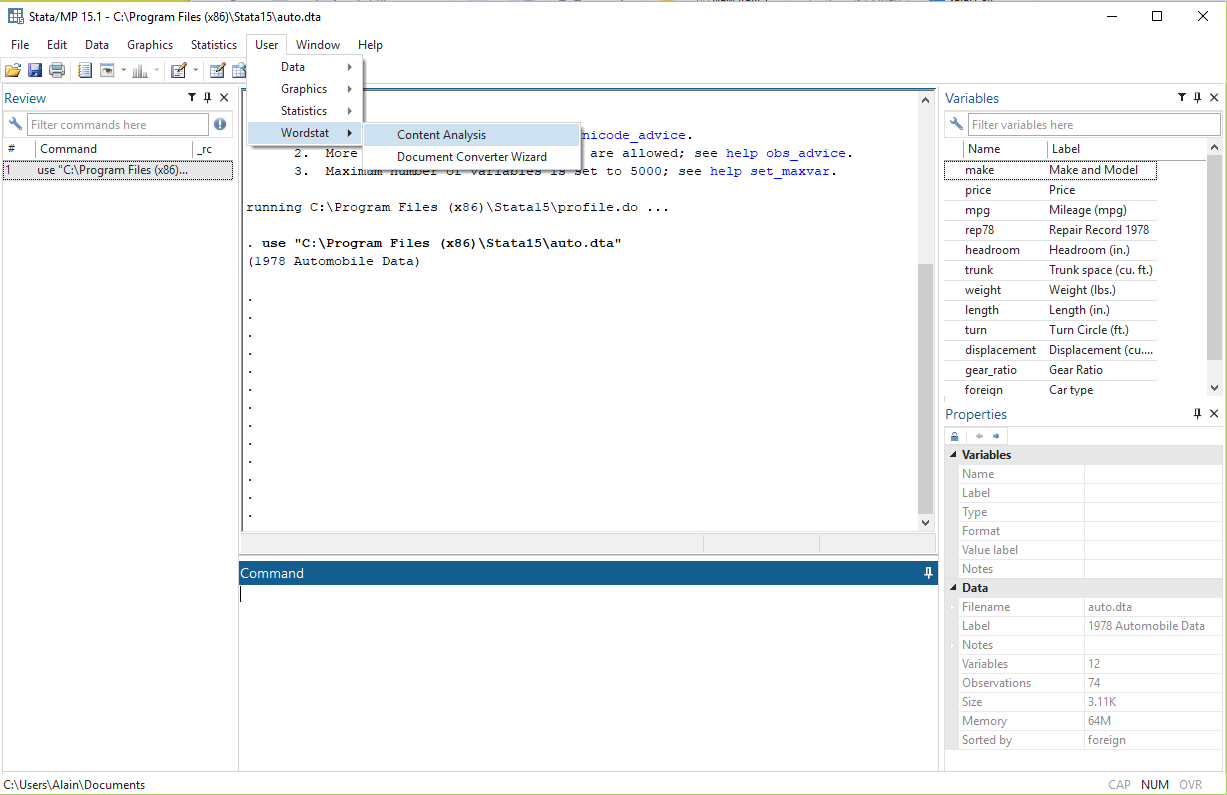Toggle the Properties lock icon
This screenshot has height=795, width=1227.
[955, 436]
